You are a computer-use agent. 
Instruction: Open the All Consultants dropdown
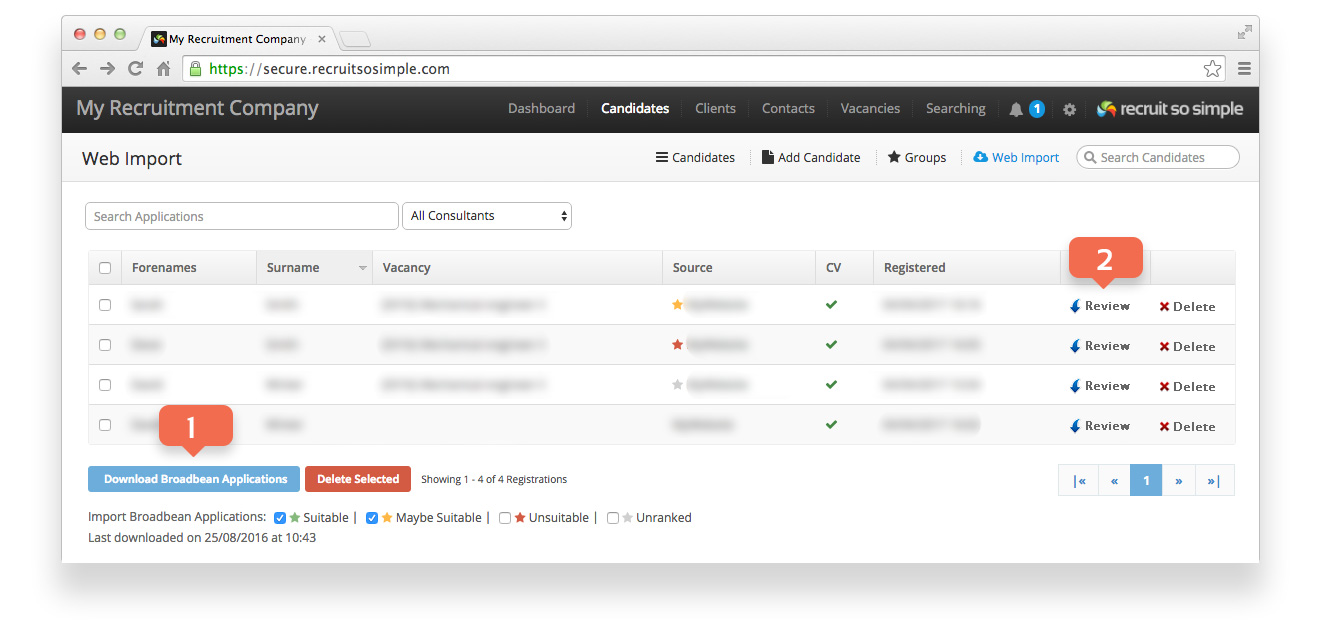(486, 216)
